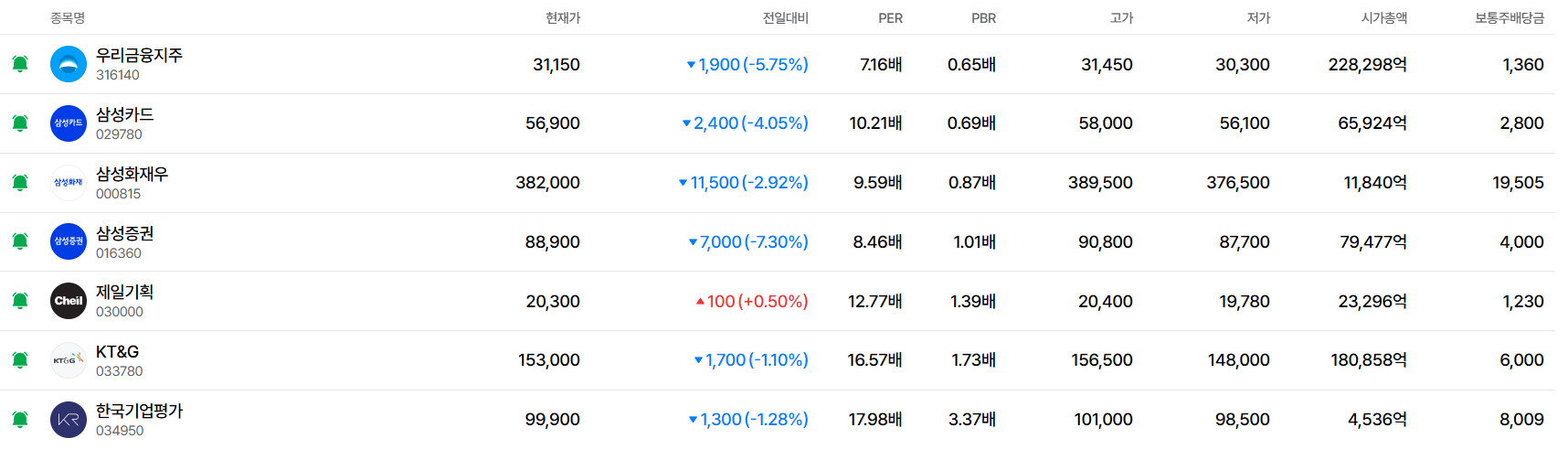Click the change value 1,900 (-5.75%)
Viewport: 1568px width, 449px height.
point(747,65)
